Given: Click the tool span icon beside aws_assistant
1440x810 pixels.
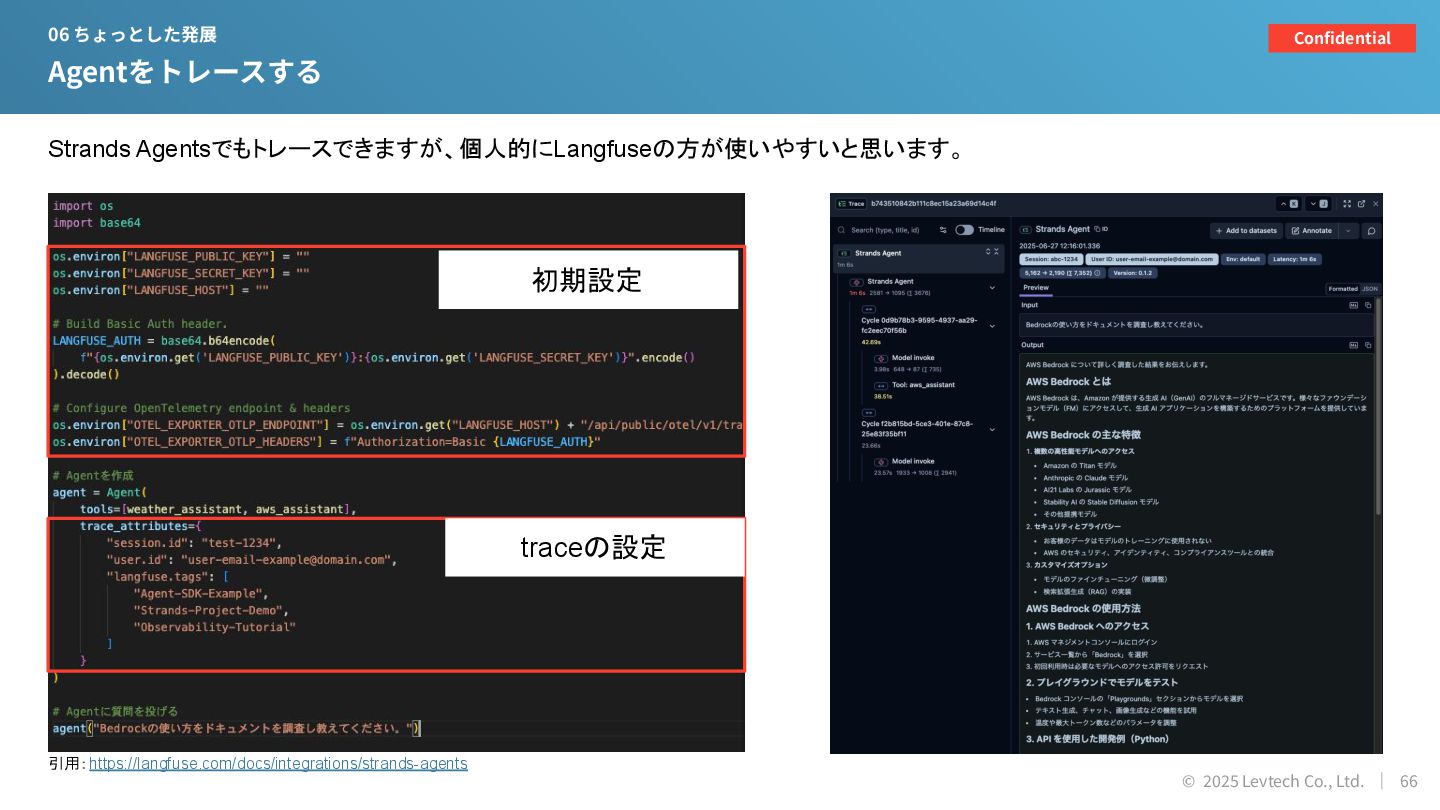Looking at the screenshot, I should click(881, 385).
